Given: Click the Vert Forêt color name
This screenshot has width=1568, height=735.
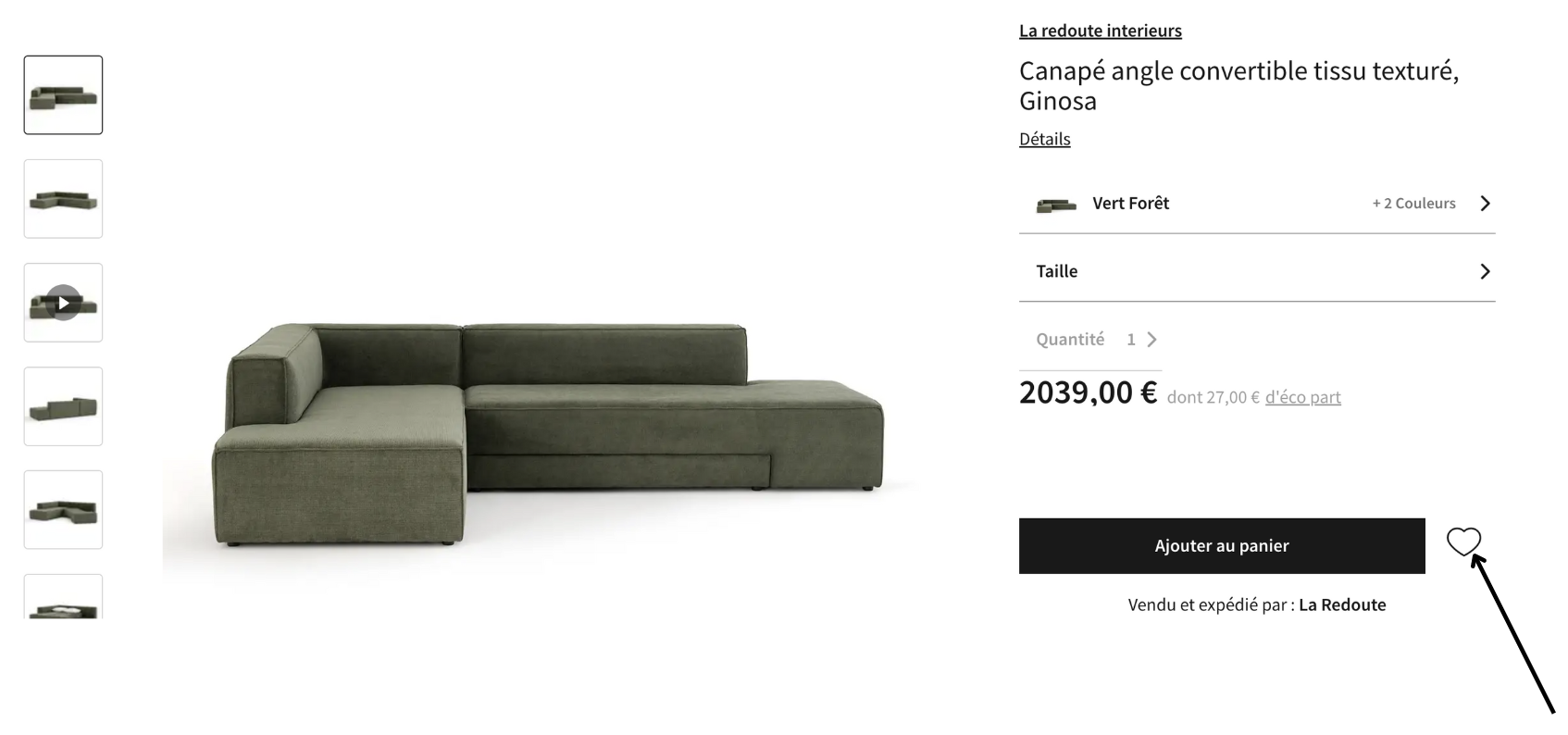Looking at the screenshot, I should pos(1130,204).
